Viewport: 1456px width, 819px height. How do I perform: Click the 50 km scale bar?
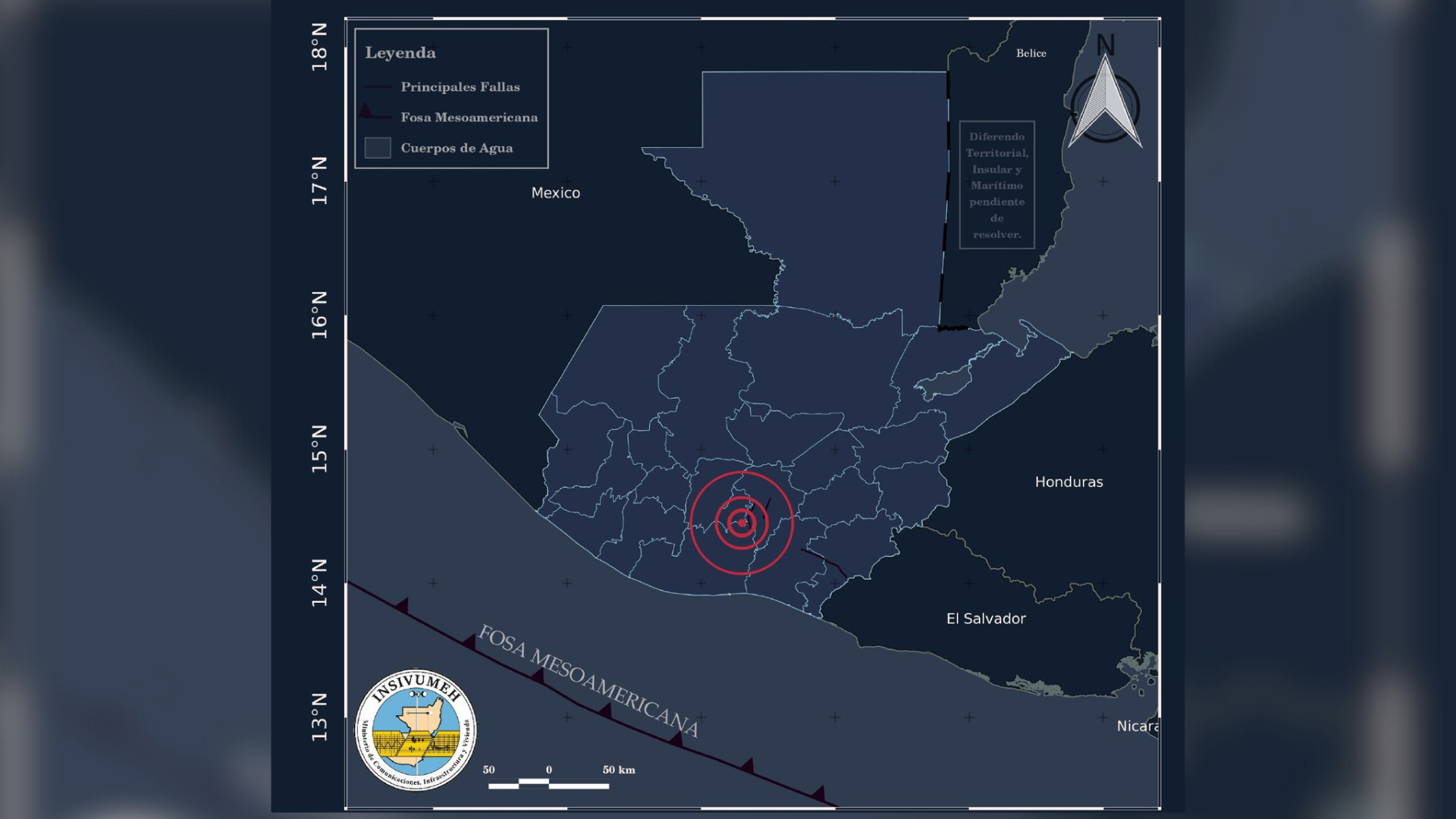[x=548, y=785]
